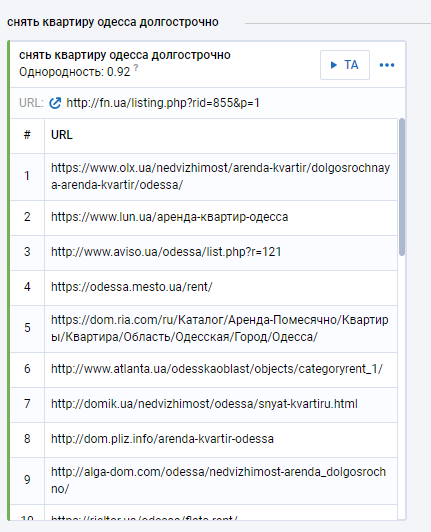Select the card title снять квартиру одесса долгострочно
The width and height of the screenshot is (431, 532).
pos(125,55)
